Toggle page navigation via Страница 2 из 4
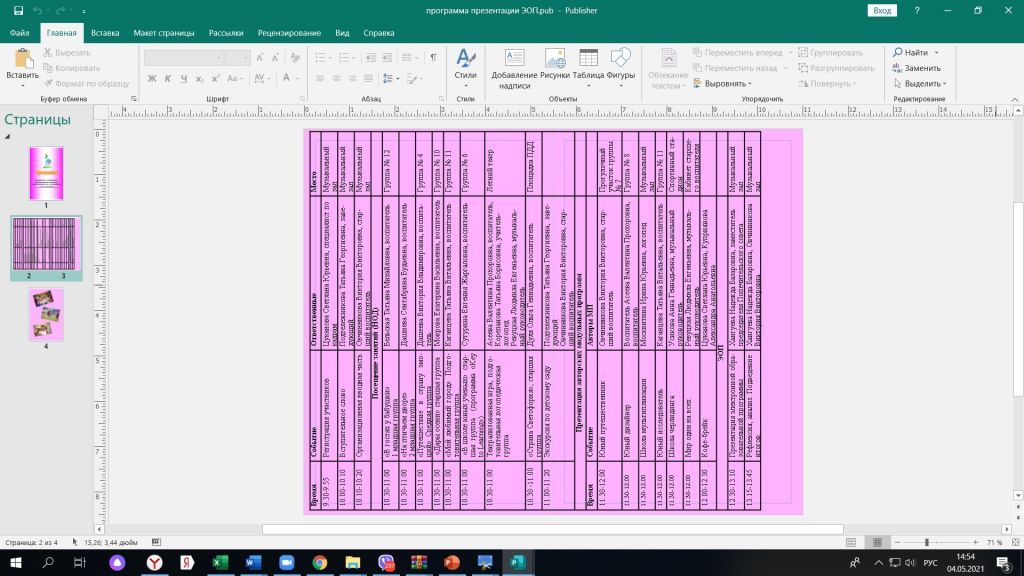 point(32,542)
